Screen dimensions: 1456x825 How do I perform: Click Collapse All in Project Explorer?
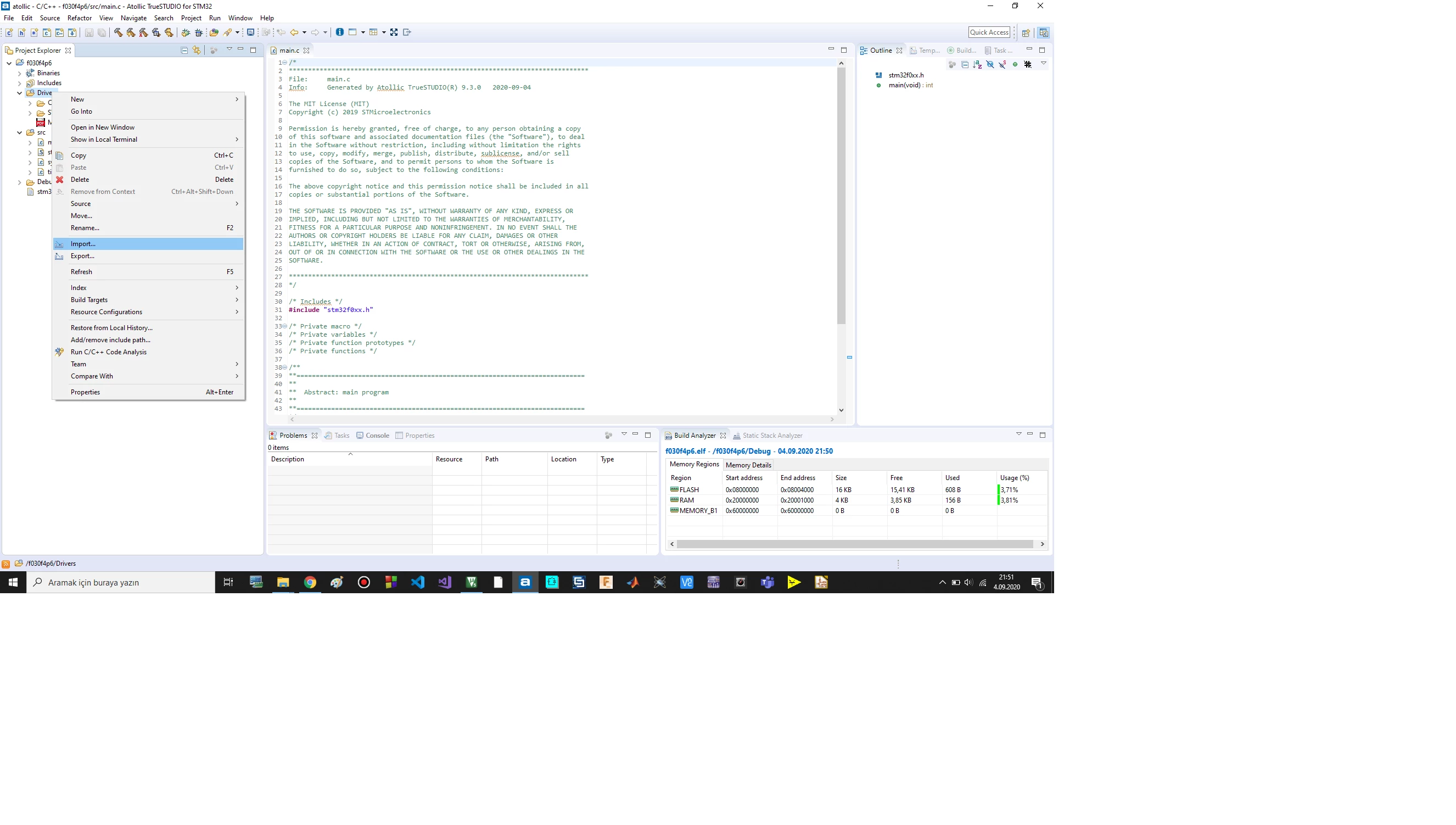(x=184, y=51)
